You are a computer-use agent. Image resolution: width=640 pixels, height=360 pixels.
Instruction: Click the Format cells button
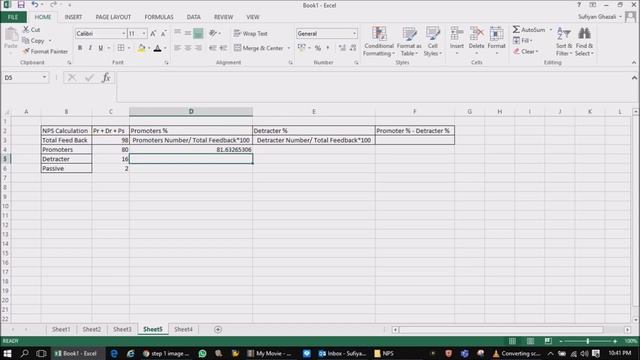pyautogui.click(x=496, y=40)
